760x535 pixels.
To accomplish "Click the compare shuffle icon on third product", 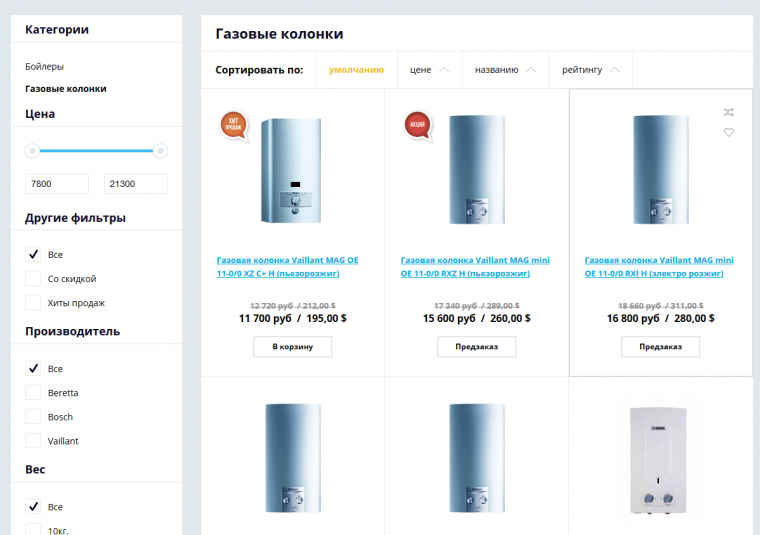I will pos(729,113).
